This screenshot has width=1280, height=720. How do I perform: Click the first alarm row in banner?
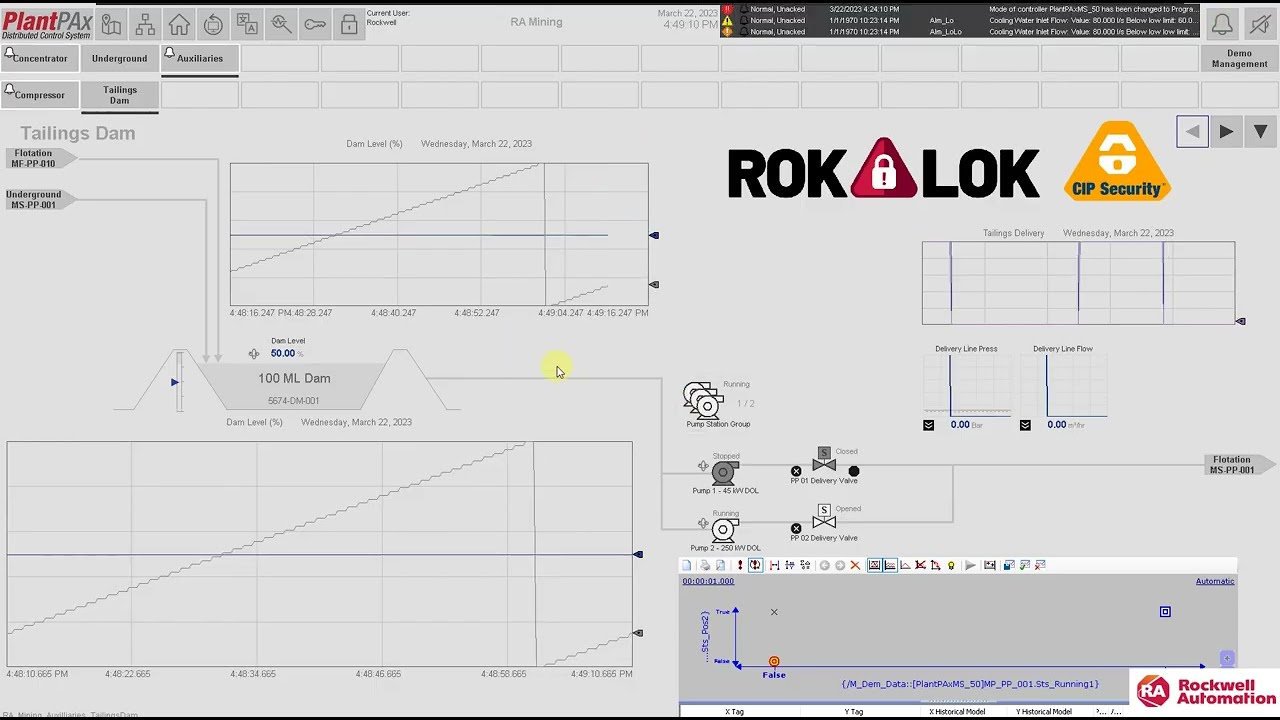pos(960,9)
